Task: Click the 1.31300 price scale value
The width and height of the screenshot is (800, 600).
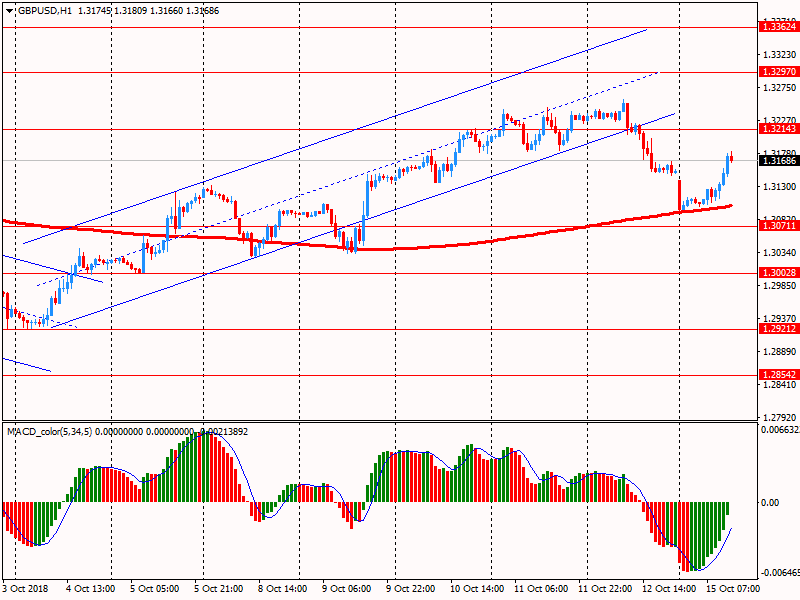Action: pyautogui.click(x=779, y=187)
